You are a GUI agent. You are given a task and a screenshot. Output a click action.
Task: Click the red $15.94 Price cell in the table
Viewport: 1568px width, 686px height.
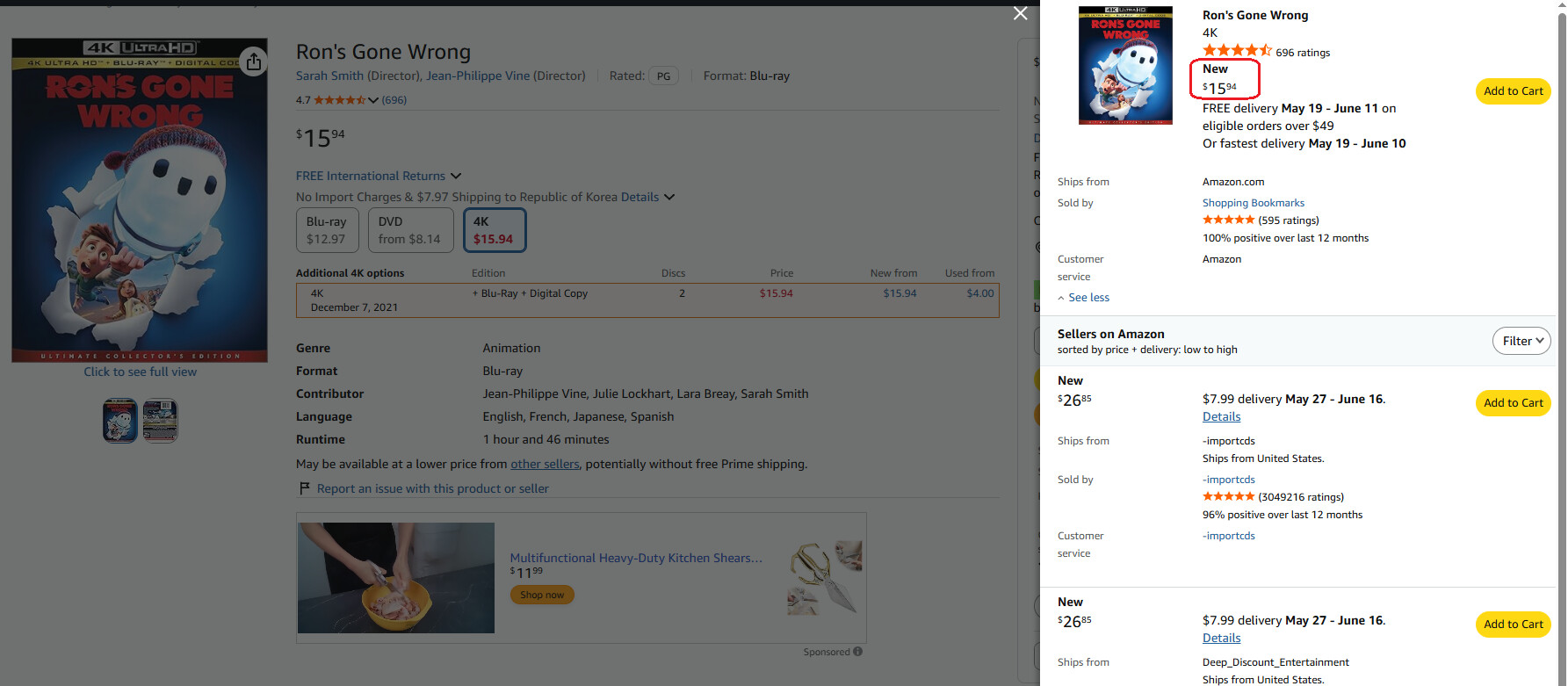[x=777, y=293]
